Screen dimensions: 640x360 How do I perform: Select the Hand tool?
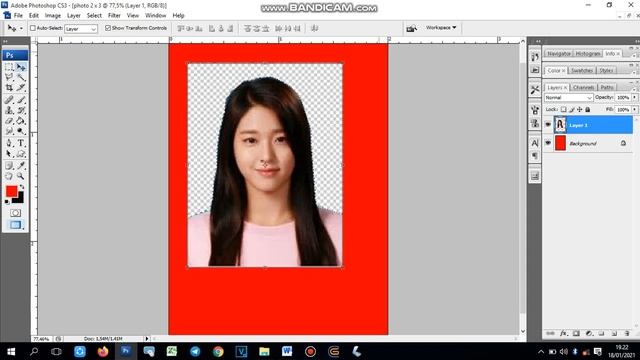coord(9,176)
